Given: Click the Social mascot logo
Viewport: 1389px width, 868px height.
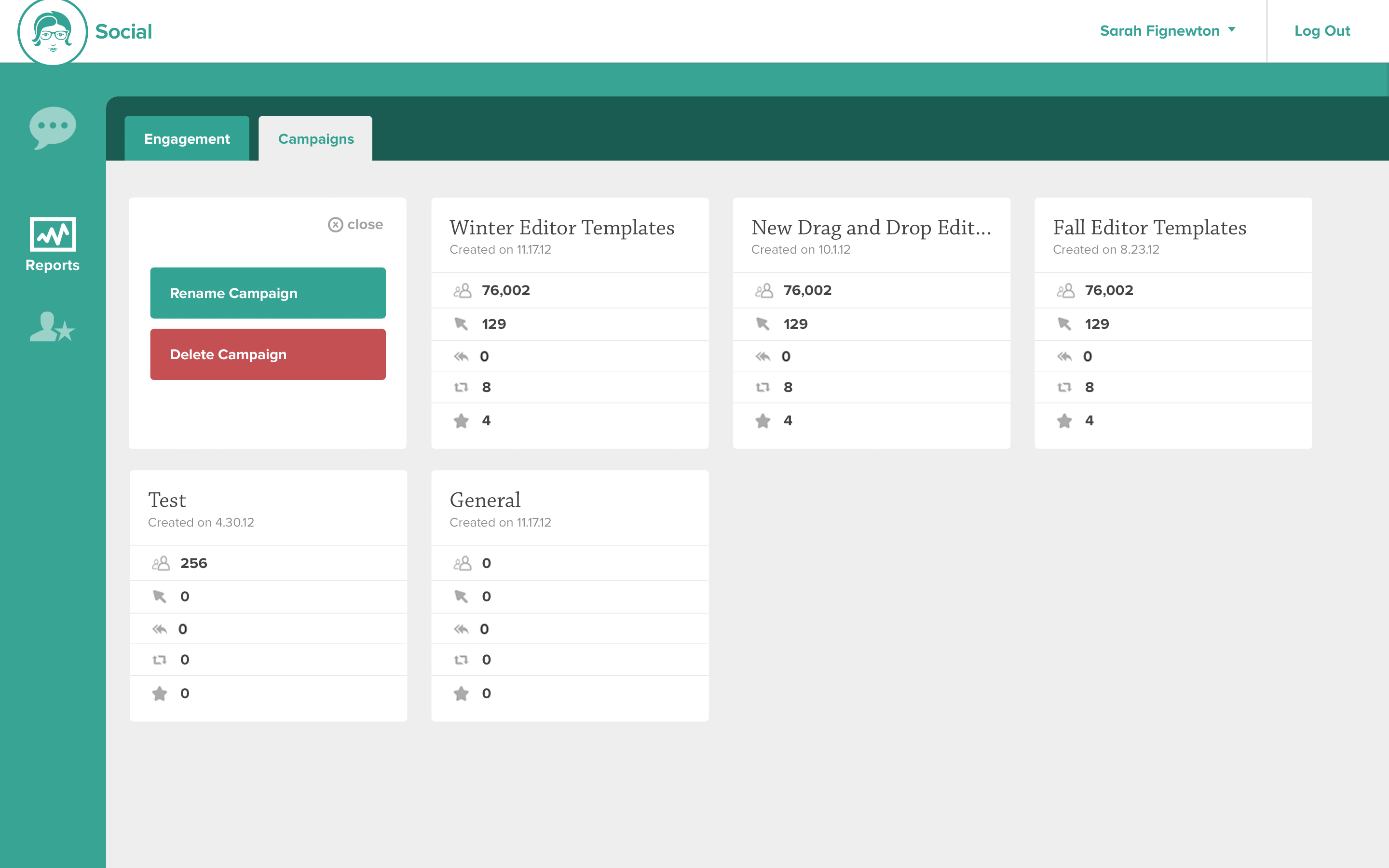Looking at the screenshot, I should point(52,32).
